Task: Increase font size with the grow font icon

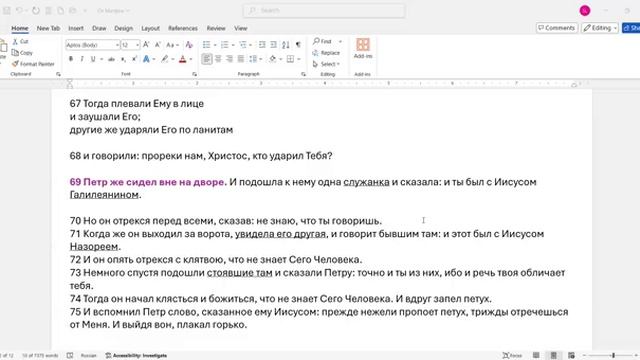Action: pyautogui.click(x=146, y=45)
